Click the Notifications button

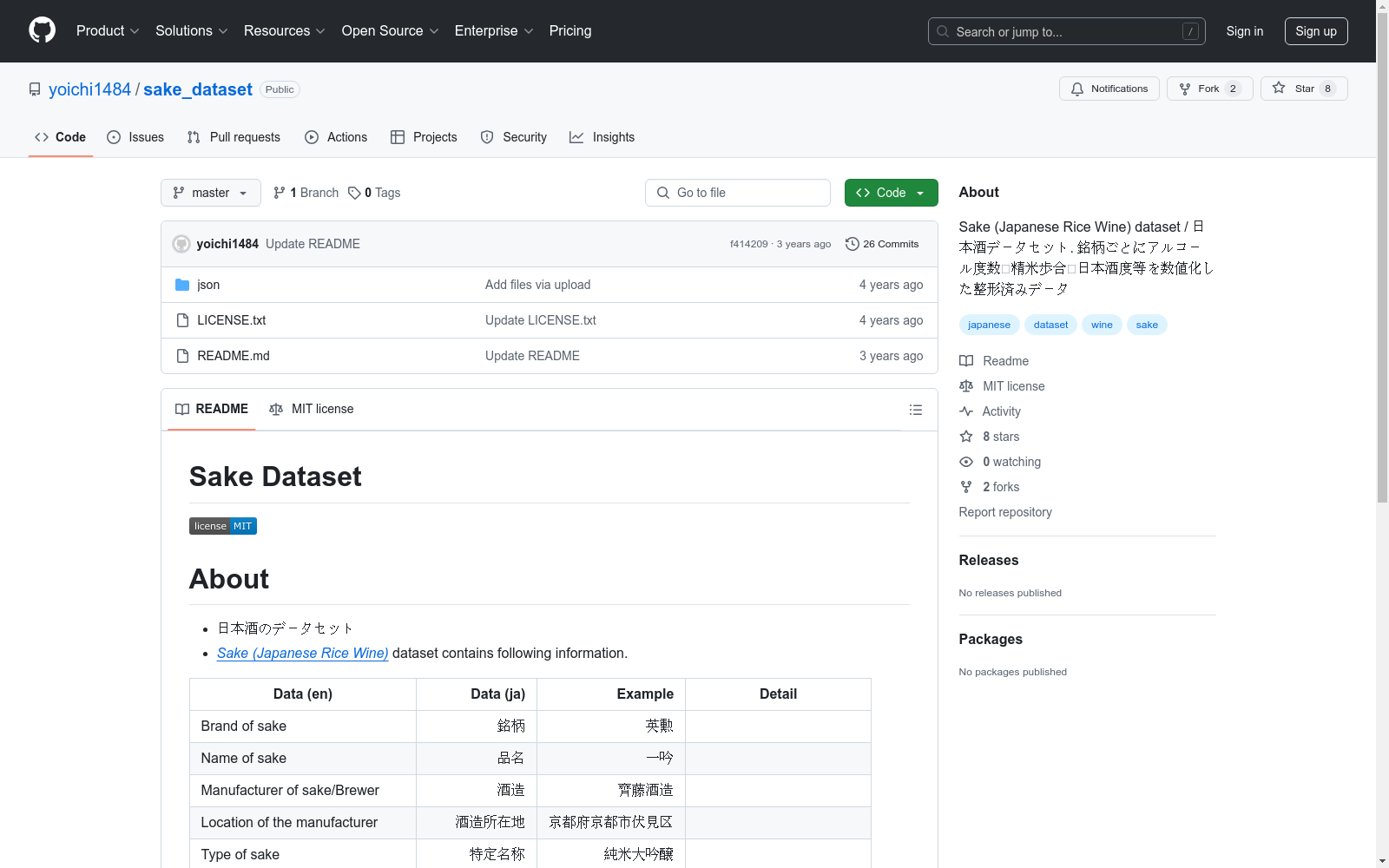[x=1109, y=89]
